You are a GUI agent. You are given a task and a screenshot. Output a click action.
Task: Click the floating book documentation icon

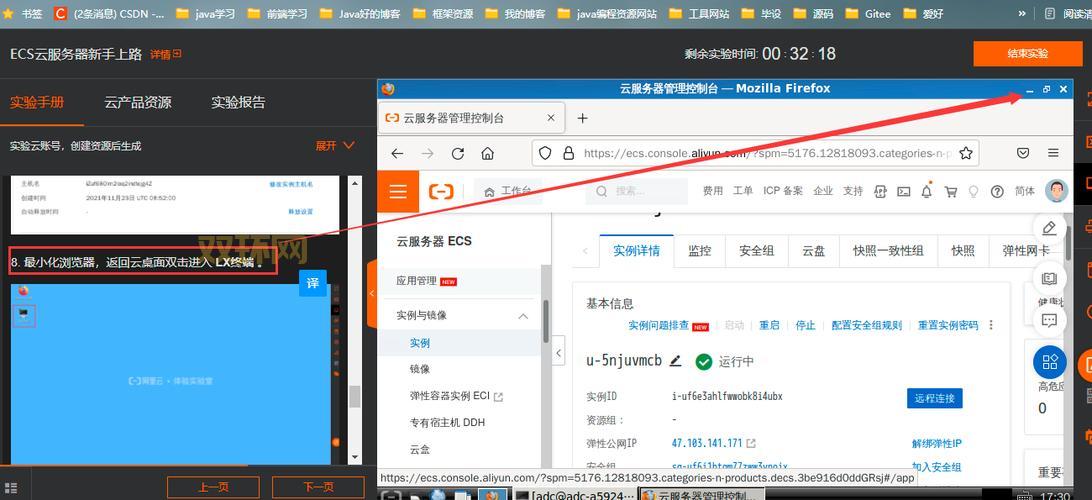click(1049, 279)
